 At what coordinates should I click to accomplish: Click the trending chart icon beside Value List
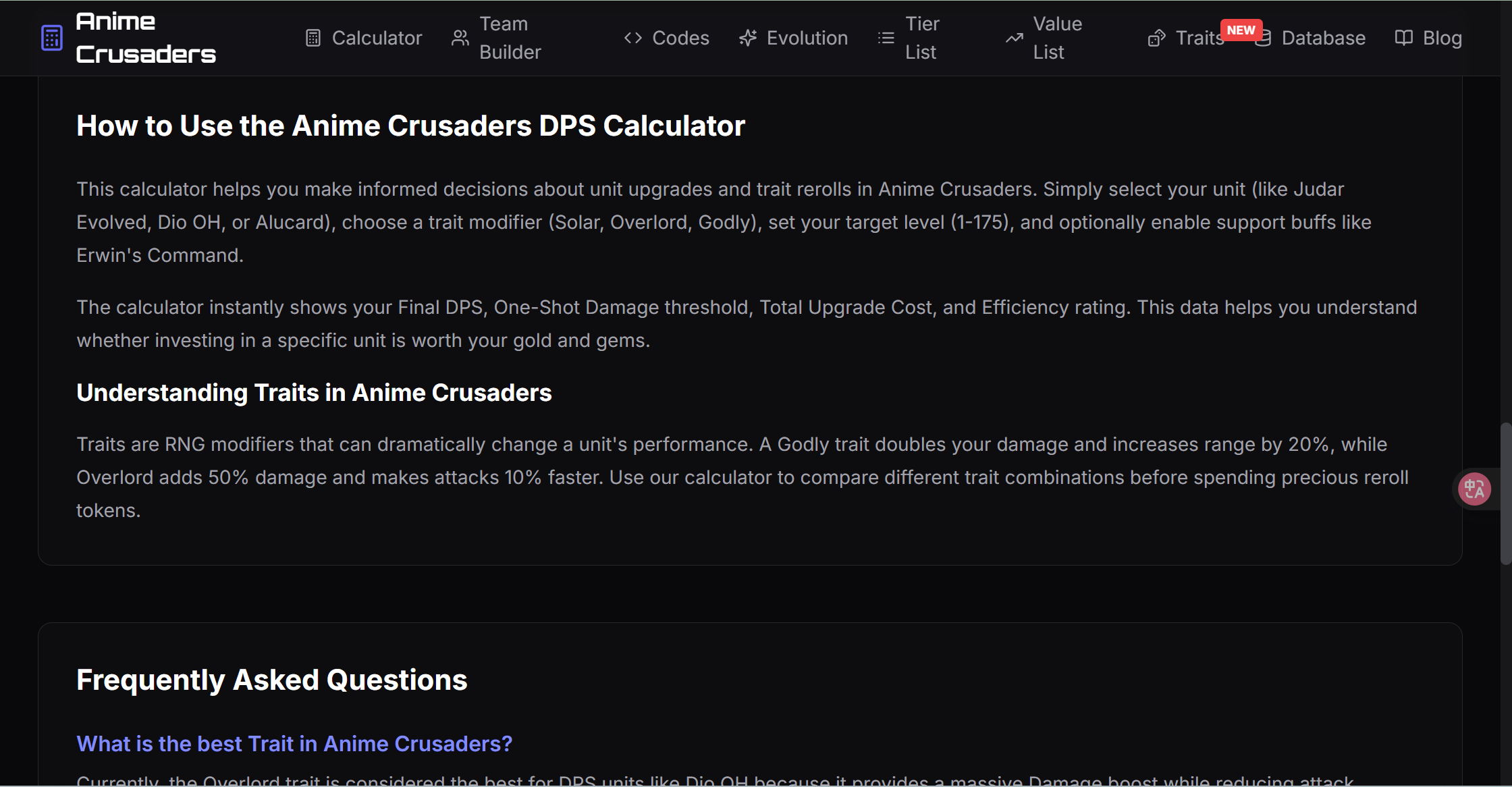1013,38
